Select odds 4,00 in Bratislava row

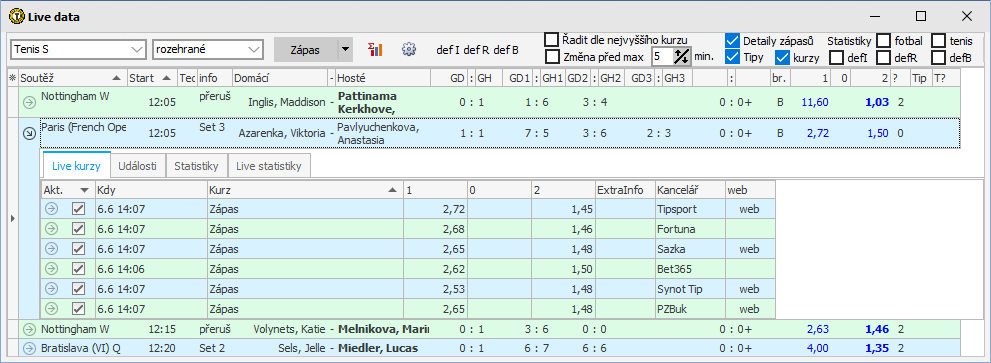click(817, 348)
